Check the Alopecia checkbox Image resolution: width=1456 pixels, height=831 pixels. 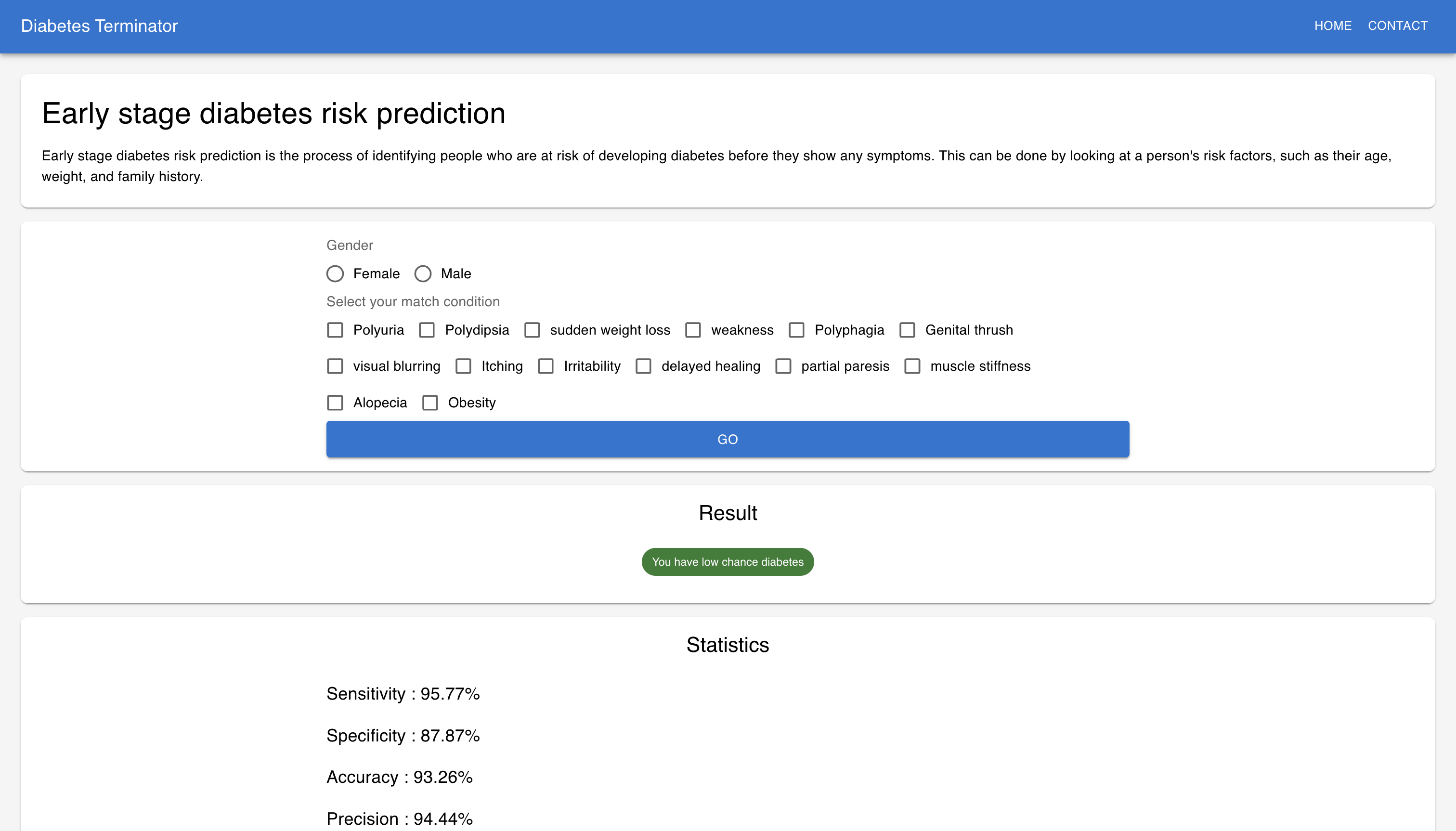click(x=335, y=403)
